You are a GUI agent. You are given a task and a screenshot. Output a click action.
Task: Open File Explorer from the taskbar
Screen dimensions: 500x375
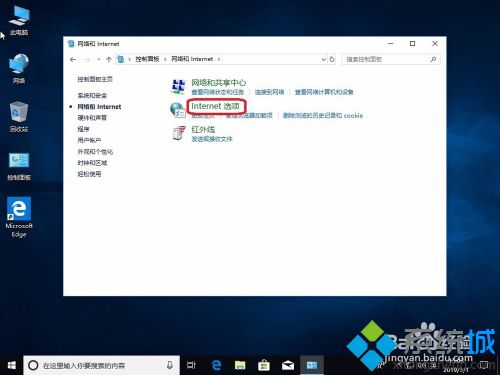[x=240, y=365]
